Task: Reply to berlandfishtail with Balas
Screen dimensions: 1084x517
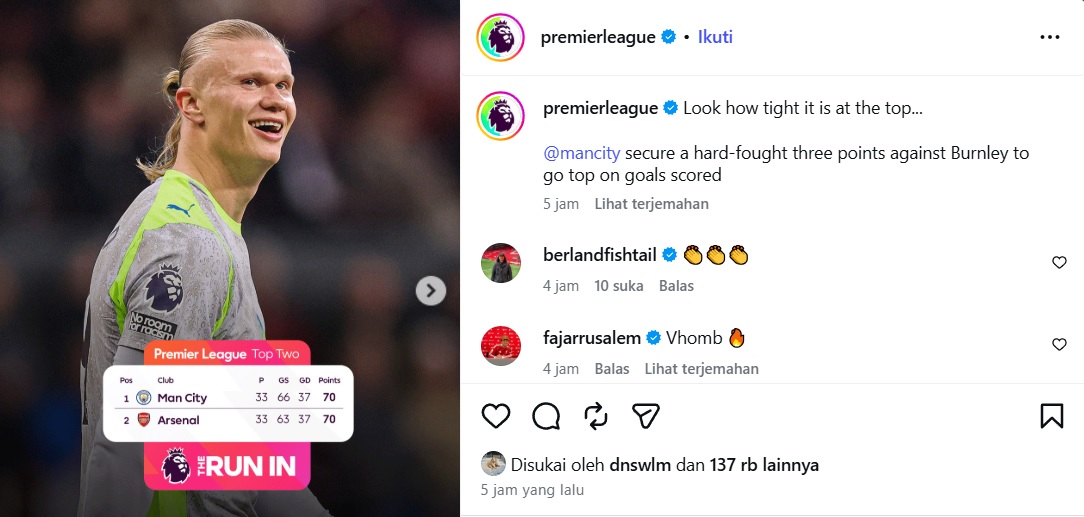Action: point(676,286)
